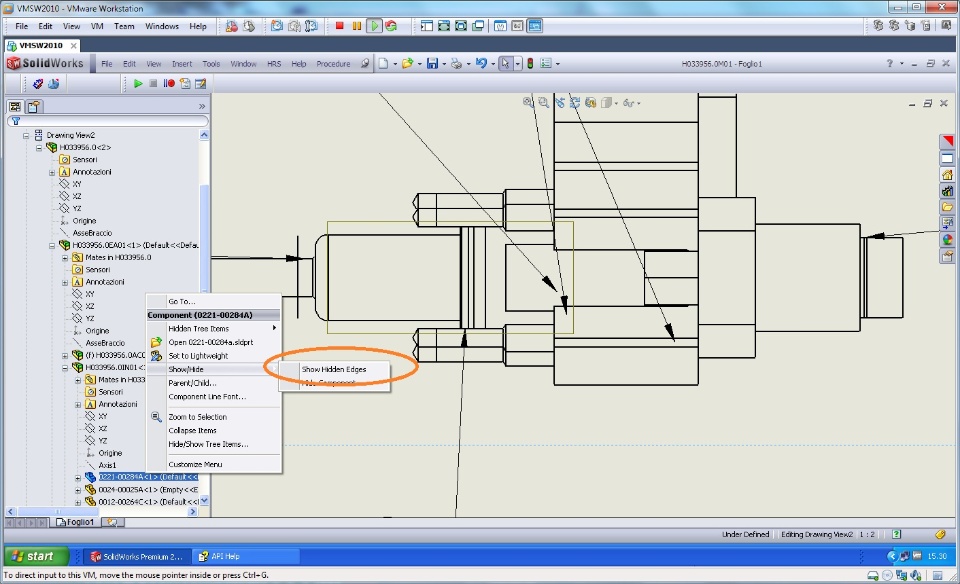
Task: Click the VMware Reset icon
Action: (391, 26)
